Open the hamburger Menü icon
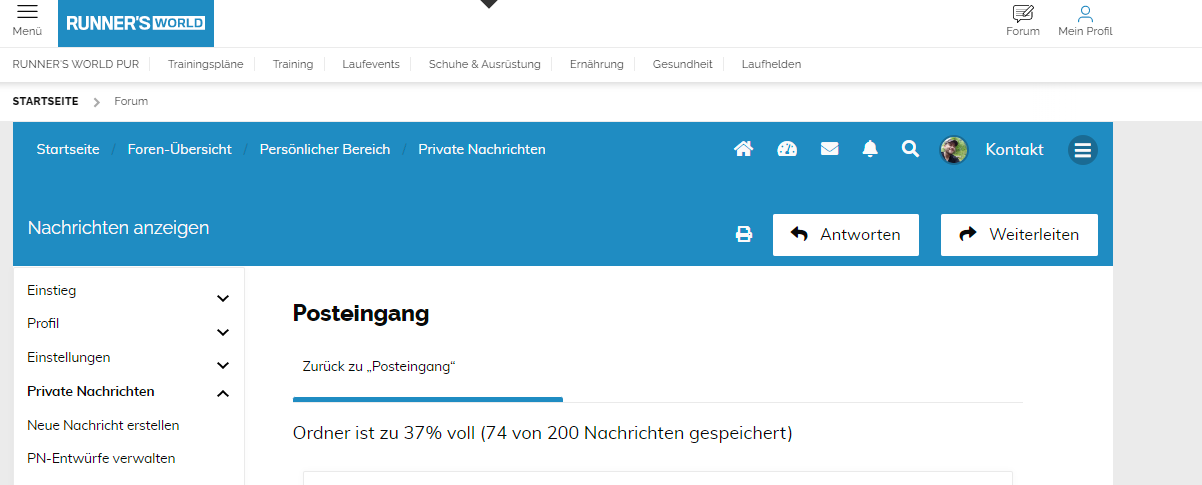1202x485 pixels. point(27,13)
